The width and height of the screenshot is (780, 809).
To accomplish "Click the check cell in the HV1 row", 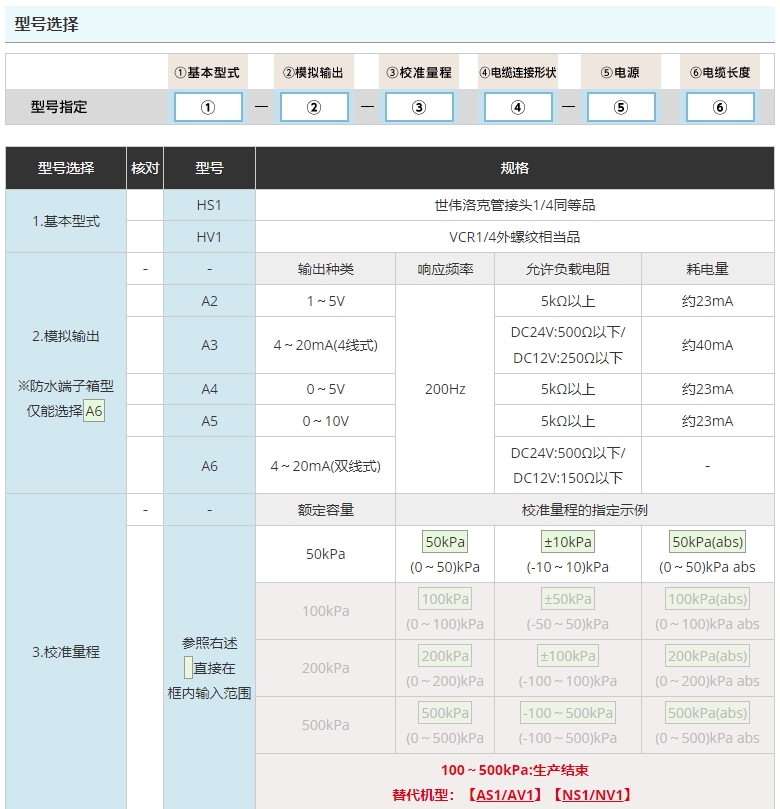I will pos(145,237).
